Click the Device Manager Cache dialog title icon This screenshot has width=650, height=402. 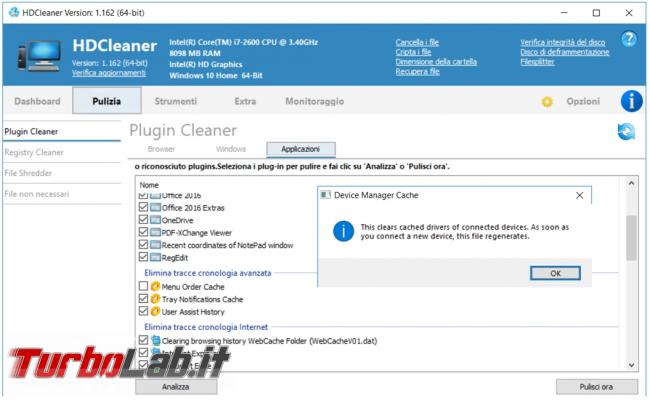[x=325, y=195]
